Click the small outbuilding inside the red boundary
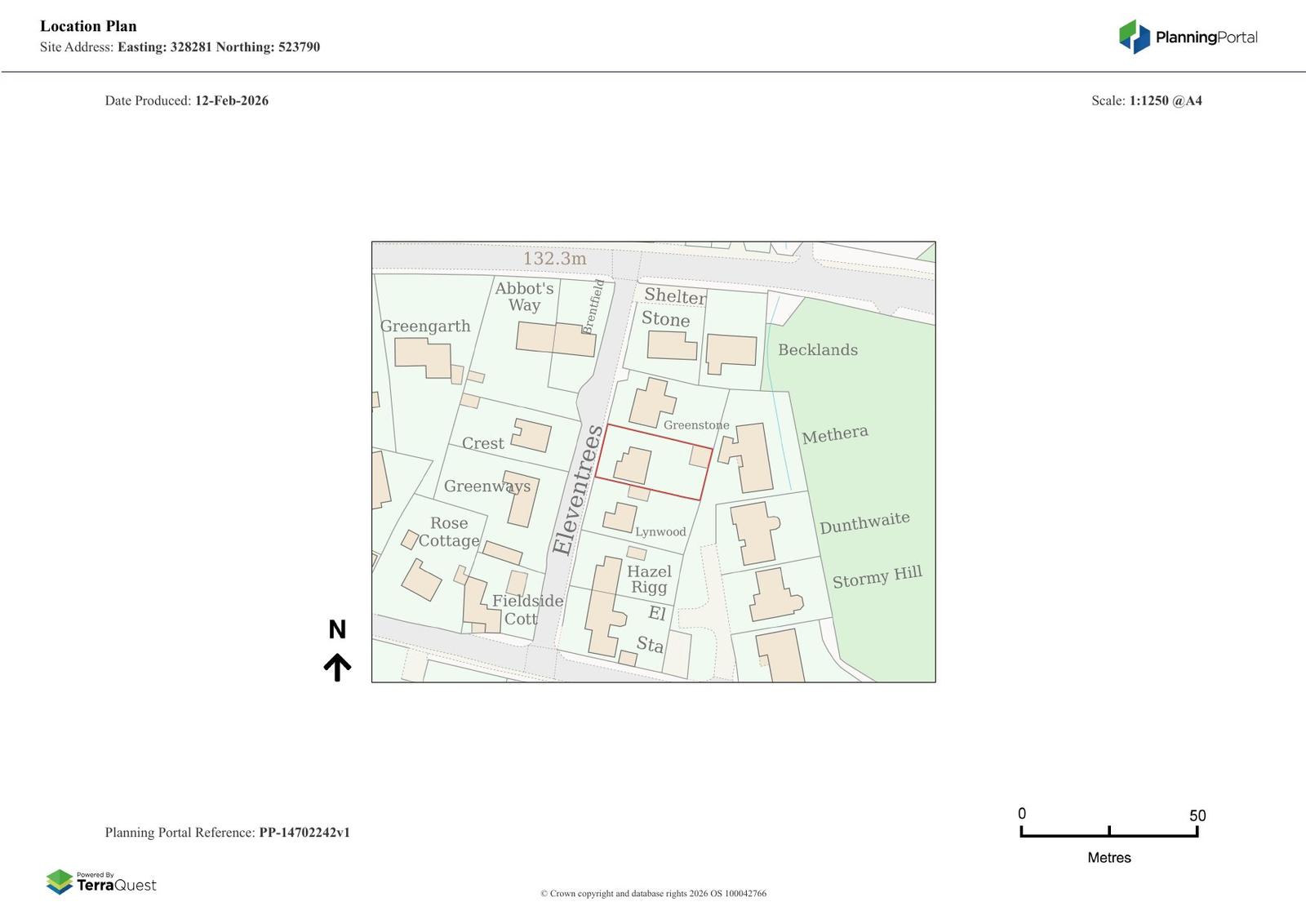 (x=700, y=455)
